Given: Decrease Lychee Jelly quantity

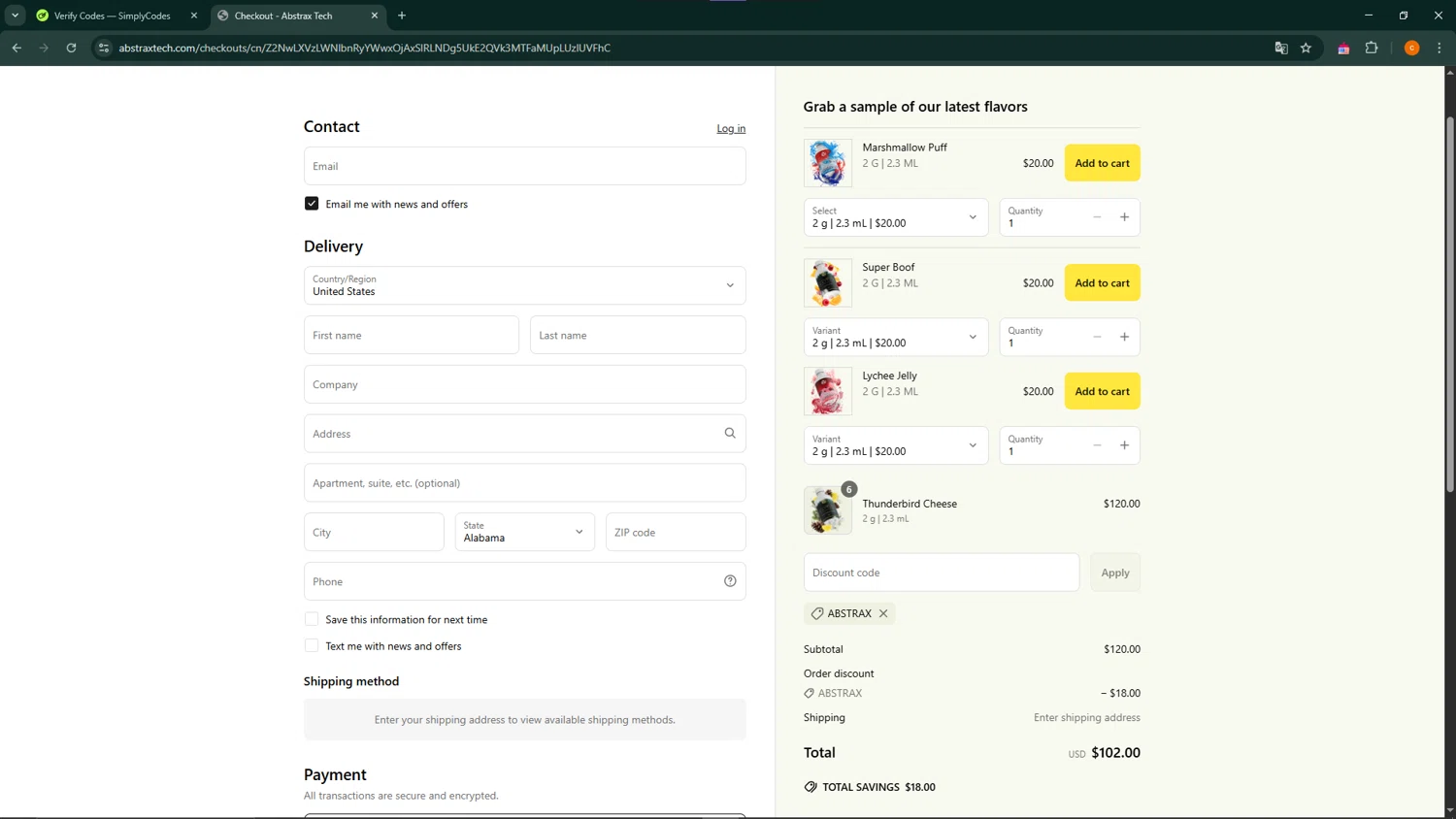Looking at the screenshot, I should pyautogui.click(x=1097, y=445).
